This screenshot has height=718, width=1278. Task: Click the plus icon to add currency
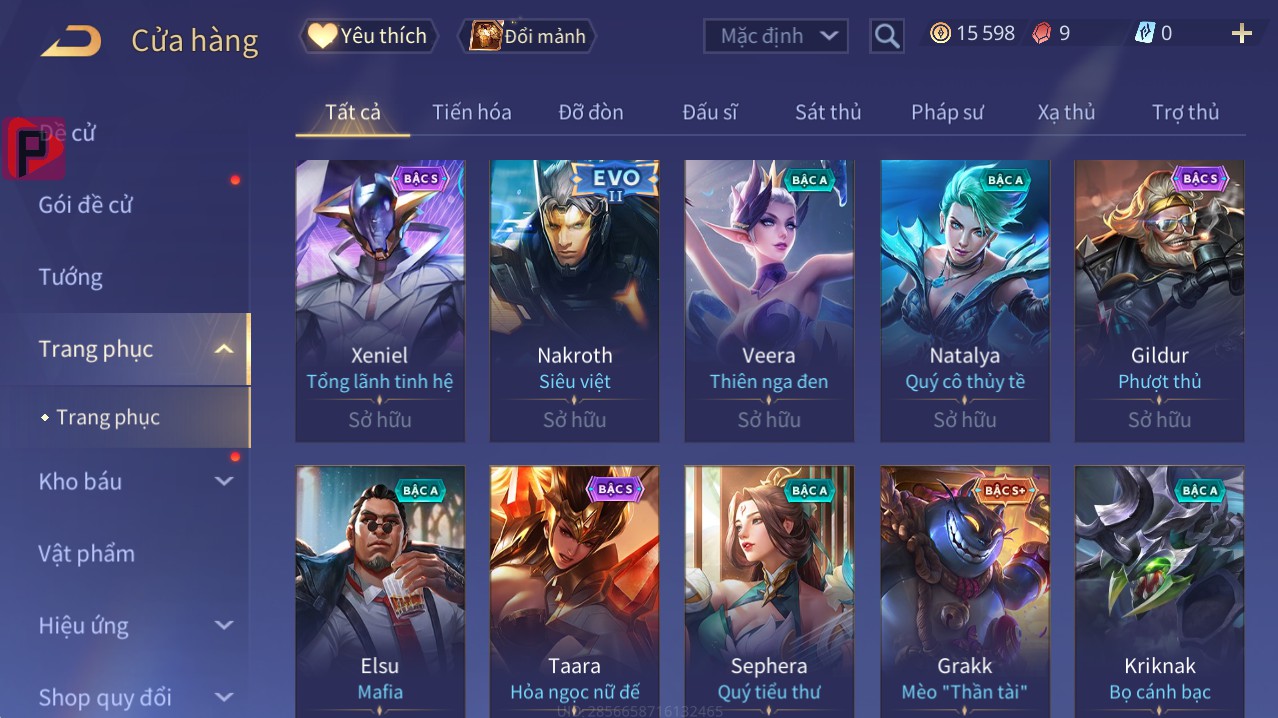tap(1241, 34)
